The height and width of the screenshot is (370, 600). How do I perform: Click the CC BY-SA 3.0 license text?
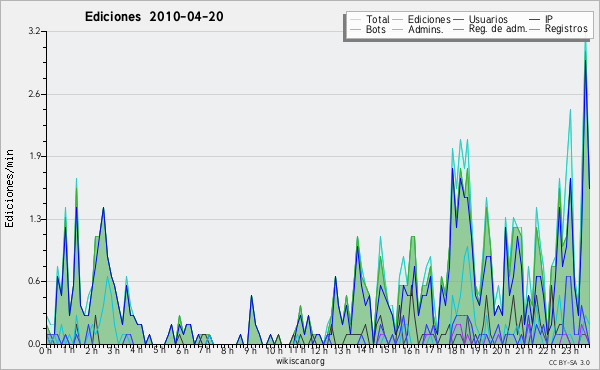[x=569, y=362]
